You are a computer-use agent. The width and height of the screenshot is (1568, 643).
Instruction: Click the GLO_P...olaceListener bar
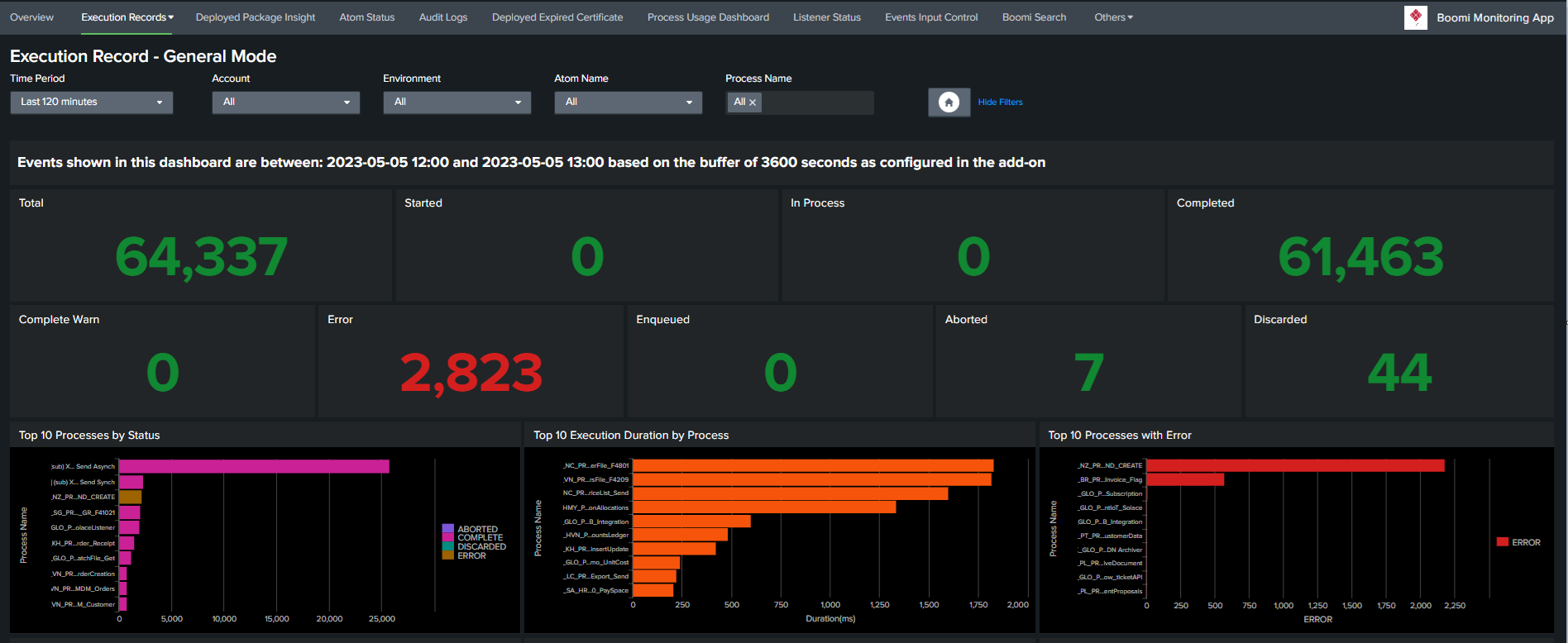pos(129,527)
